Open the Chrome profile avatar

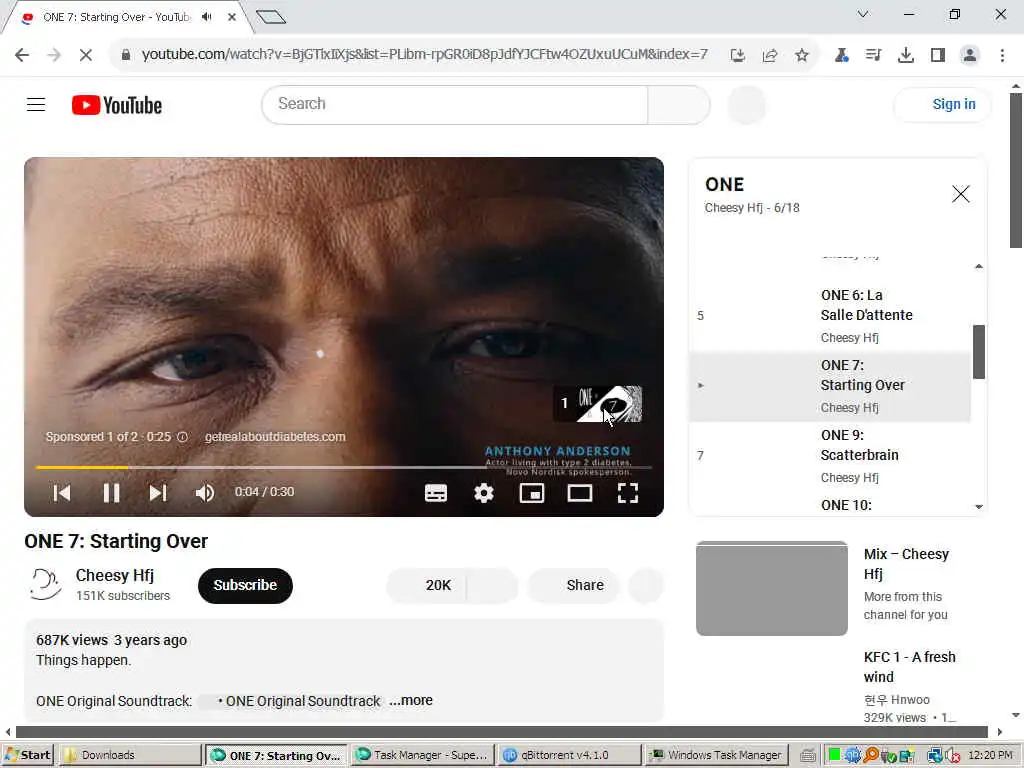click(x=970, y=55)
